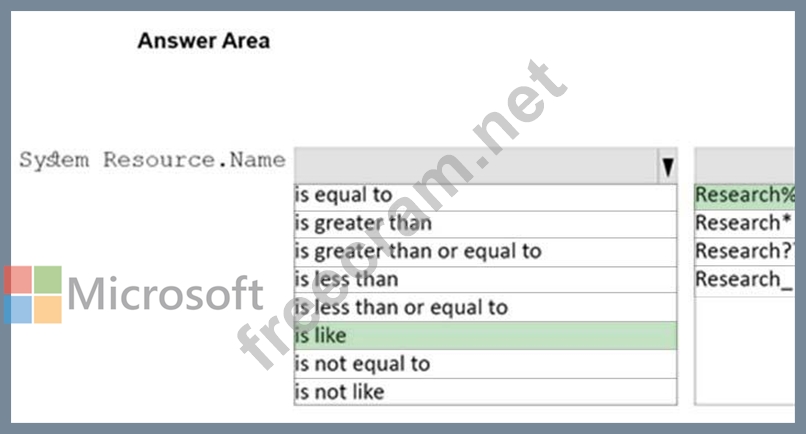Expand the second value dropdown box
Viewport: 806px width, 434px height.
[x=745, y=166]
